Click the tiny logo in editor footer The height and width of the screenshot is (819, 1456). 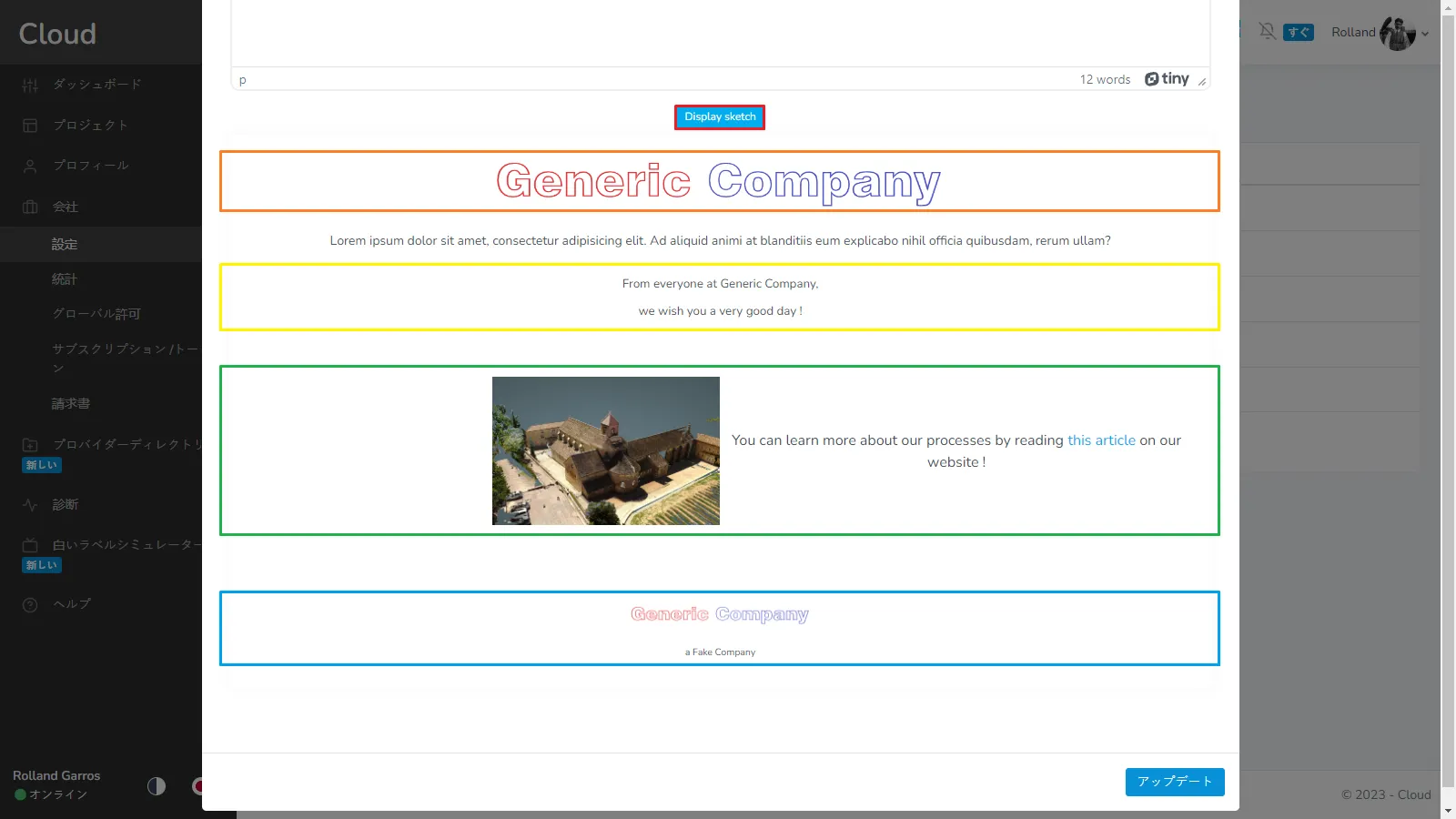tap(1167, 79)
